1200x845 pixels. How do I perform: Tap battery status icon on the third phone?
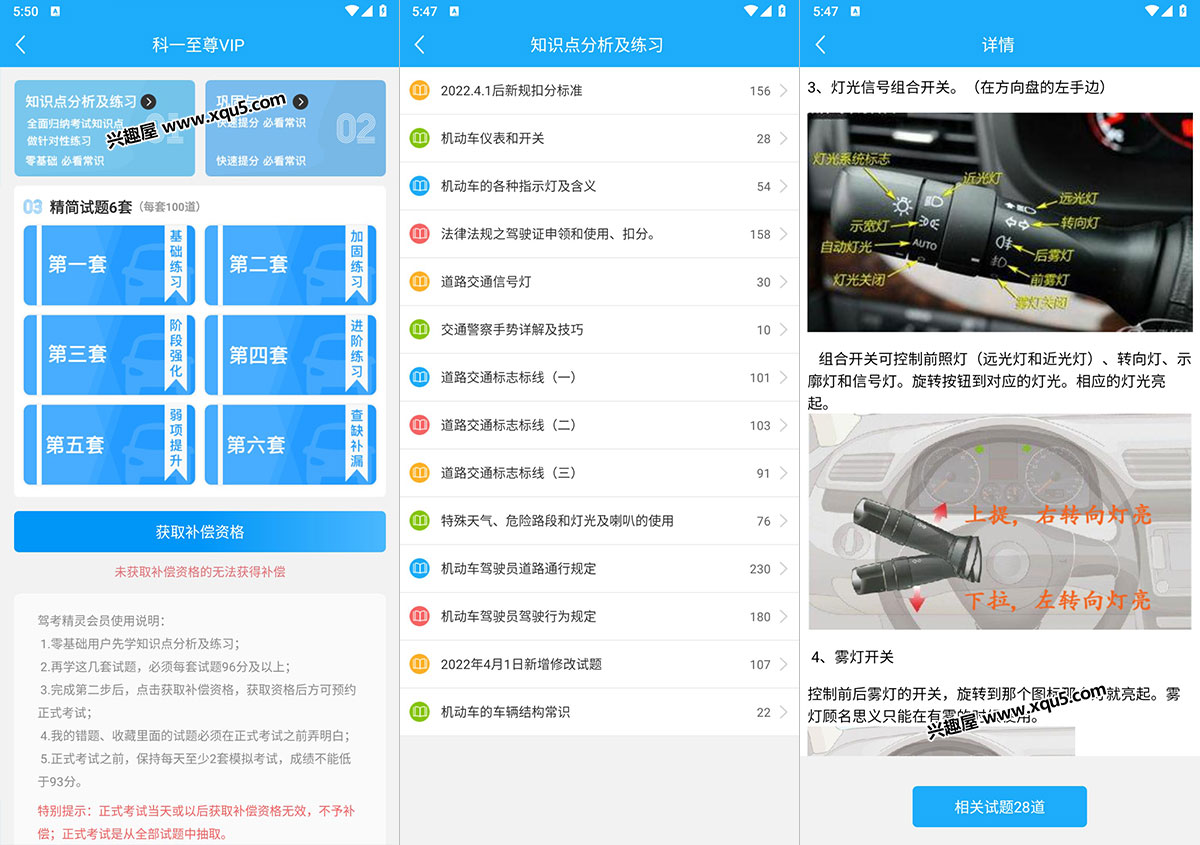click(x=1183, y=11)
